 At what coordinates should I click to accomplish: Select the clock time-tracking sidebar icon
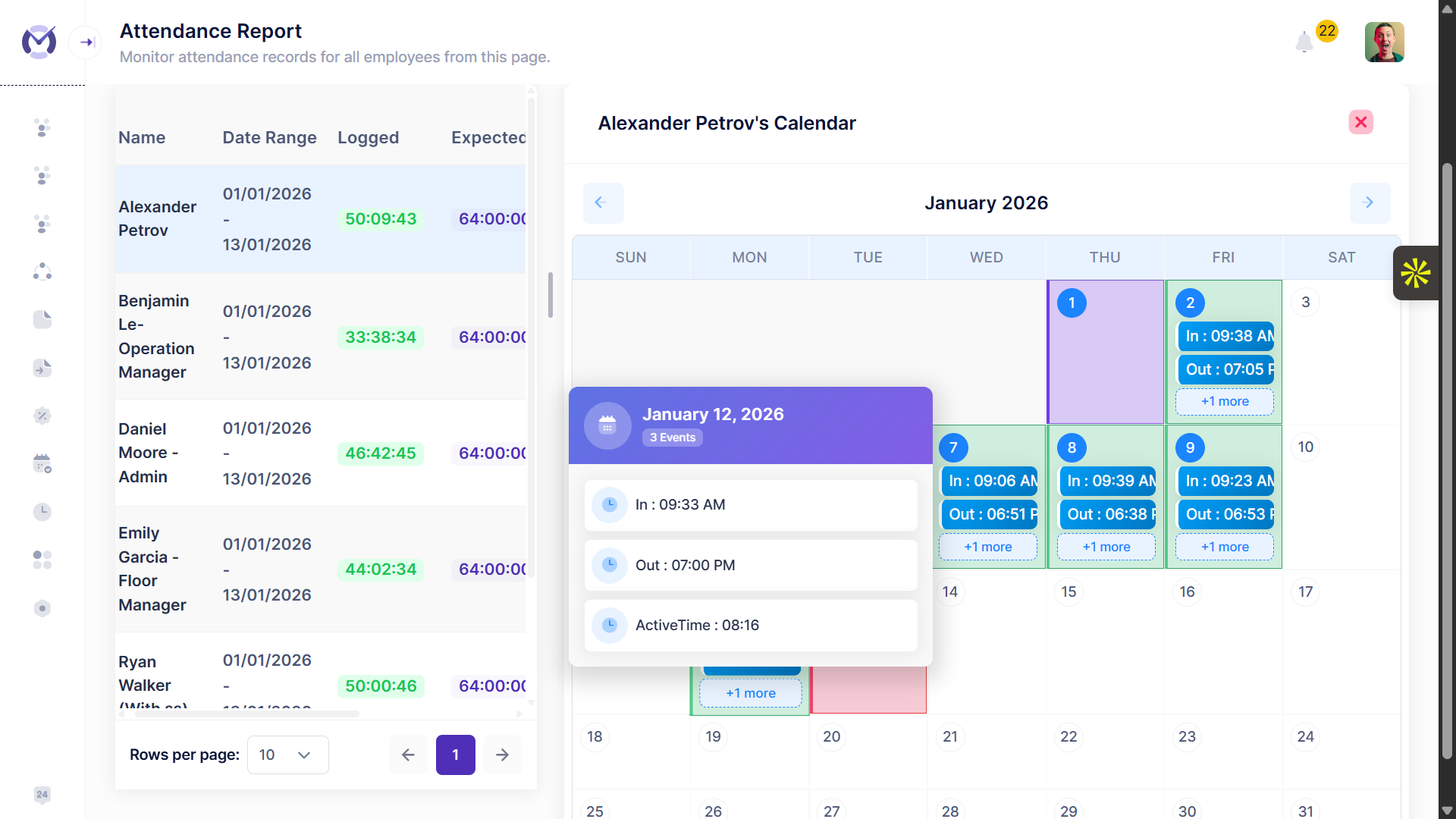[42, 512]
